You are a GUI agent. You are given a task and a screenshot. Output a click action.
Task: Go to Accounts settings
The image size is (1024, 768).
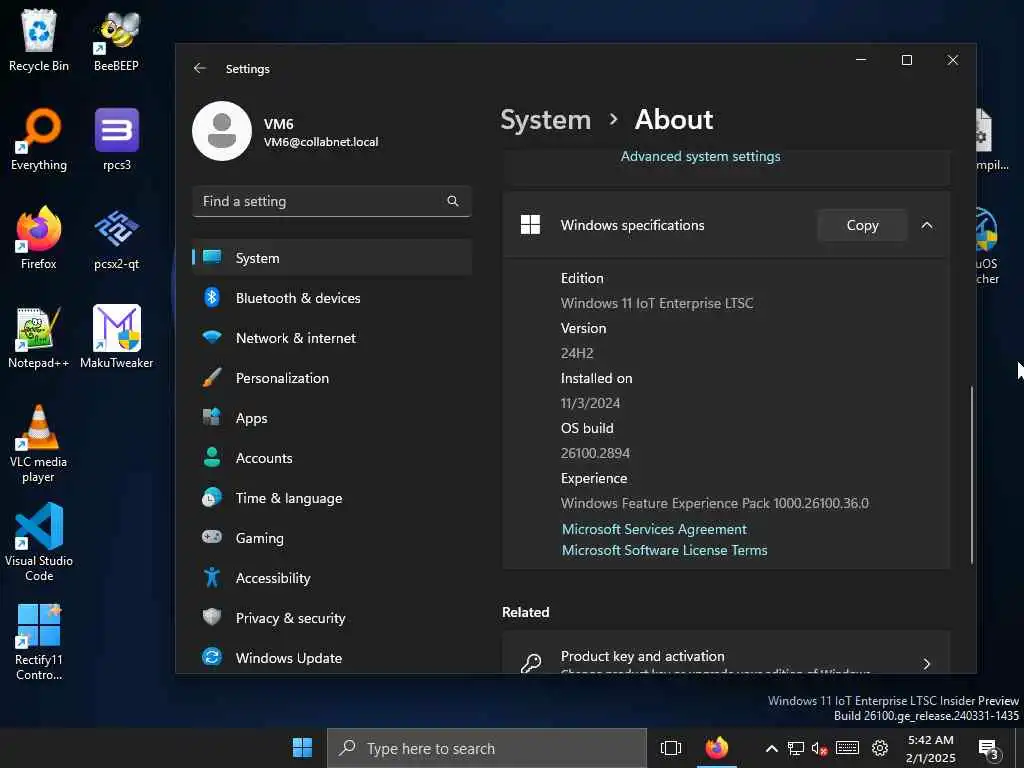[x=332, y=458]
